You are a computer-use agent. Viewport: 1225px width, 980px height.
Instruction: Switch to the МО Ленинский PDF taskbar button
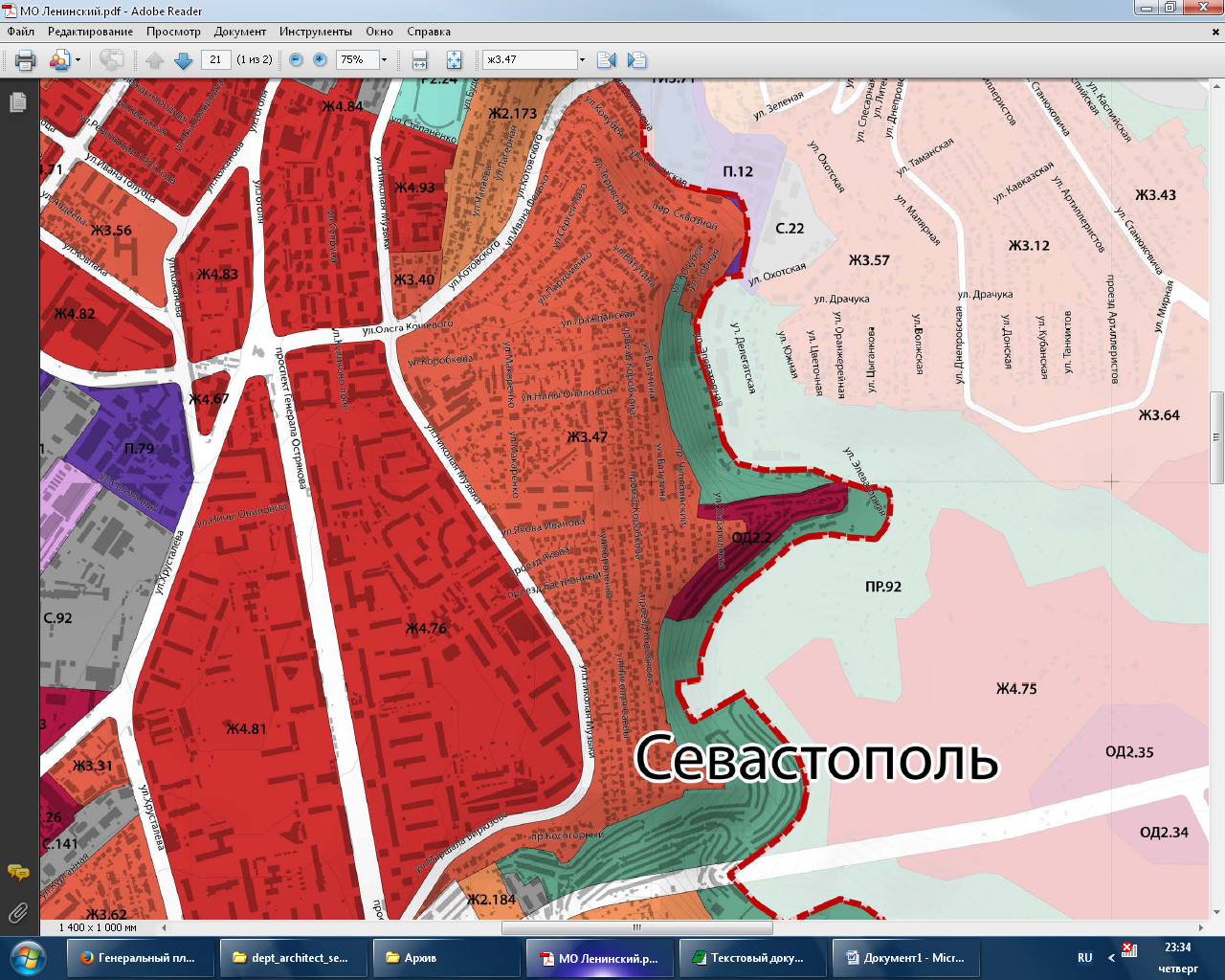click(600, 958)
